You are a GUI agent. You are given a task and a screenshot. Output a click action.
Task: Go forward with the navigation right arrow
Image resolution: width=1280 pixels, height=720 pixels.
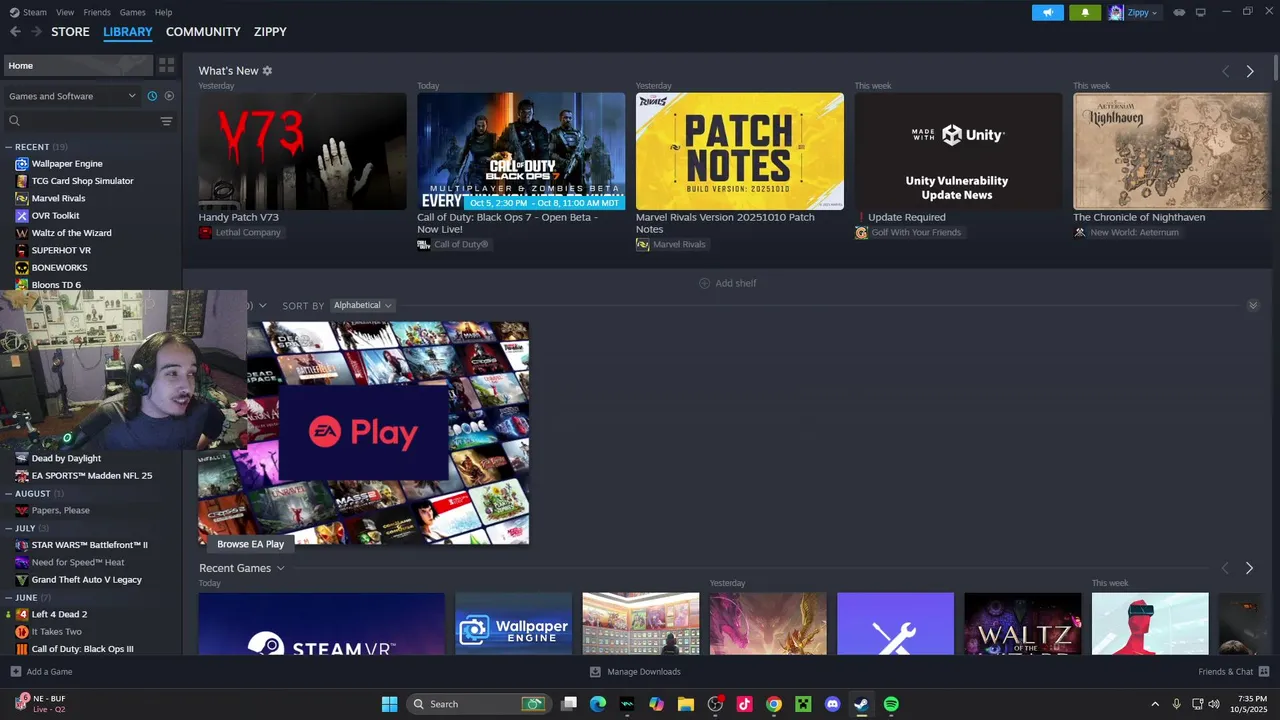point(37,32)
